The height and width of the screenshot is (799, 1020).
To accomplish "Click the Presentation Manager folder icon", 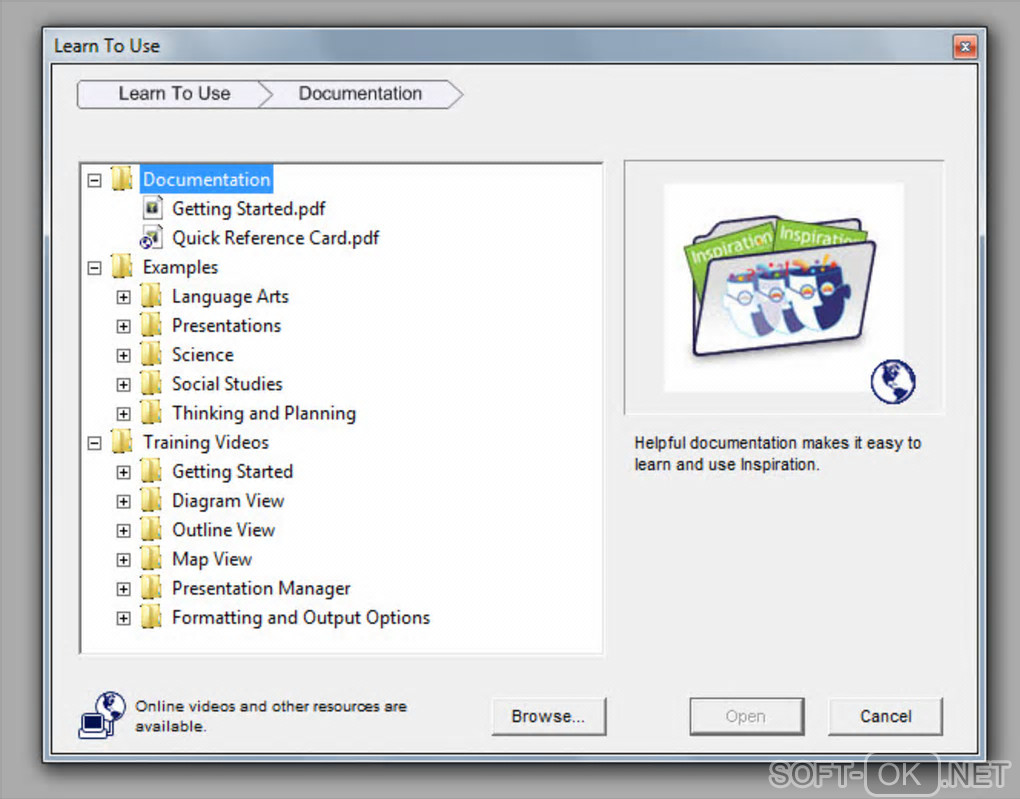I will click(x=151, y=588).
